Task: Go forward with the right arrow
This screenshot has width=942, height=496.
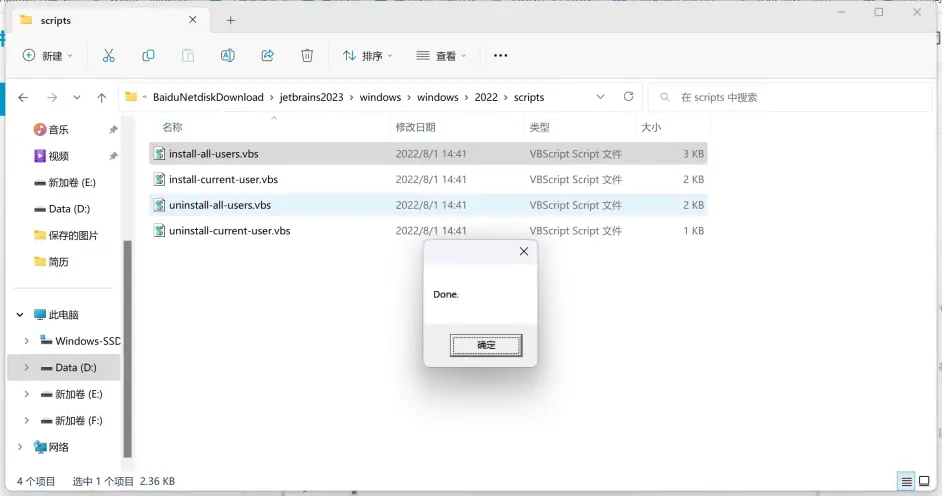Action: point(52,97)
